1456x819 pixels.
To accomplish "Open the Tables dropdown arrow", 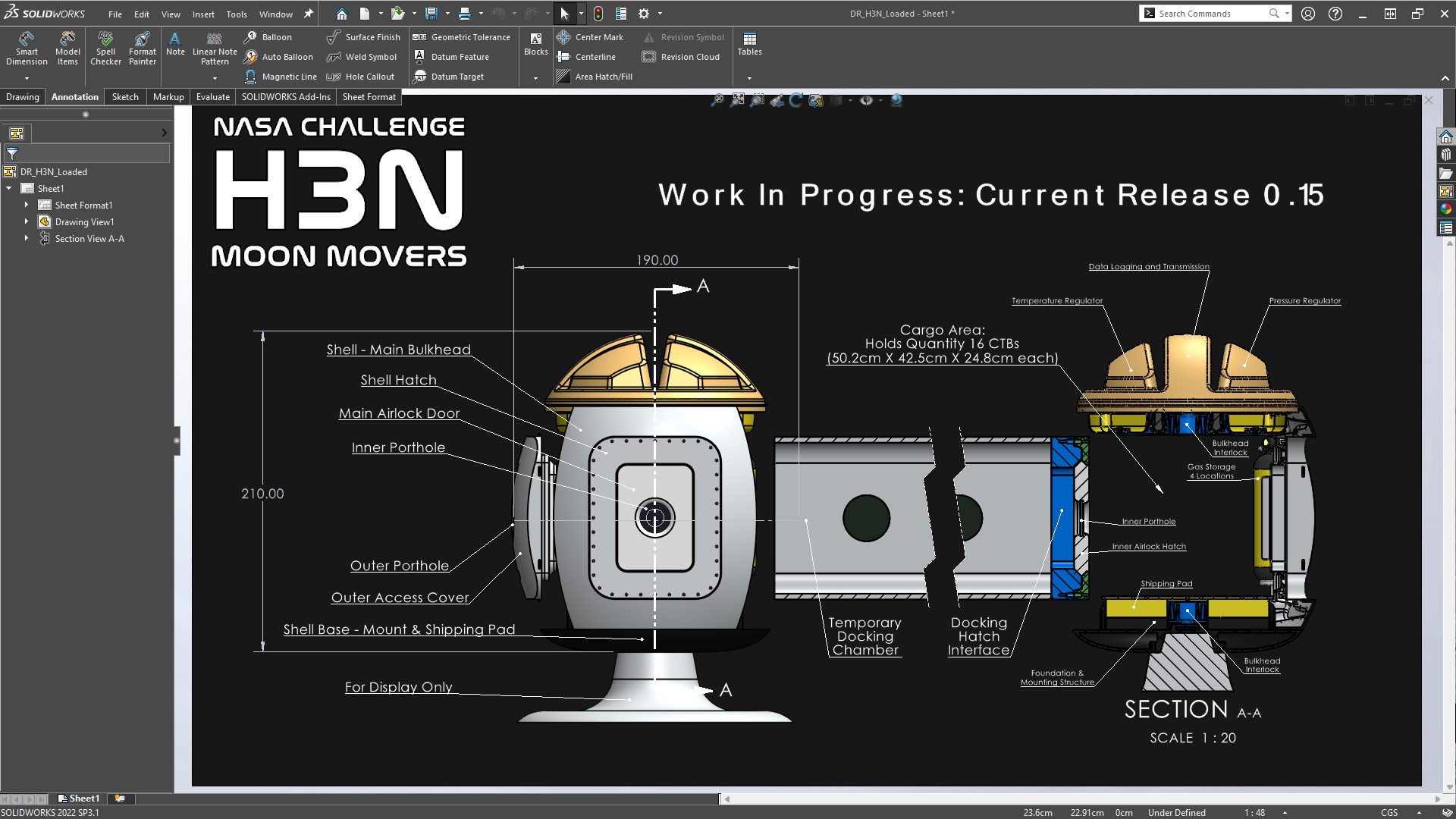I will coord(749,77).
